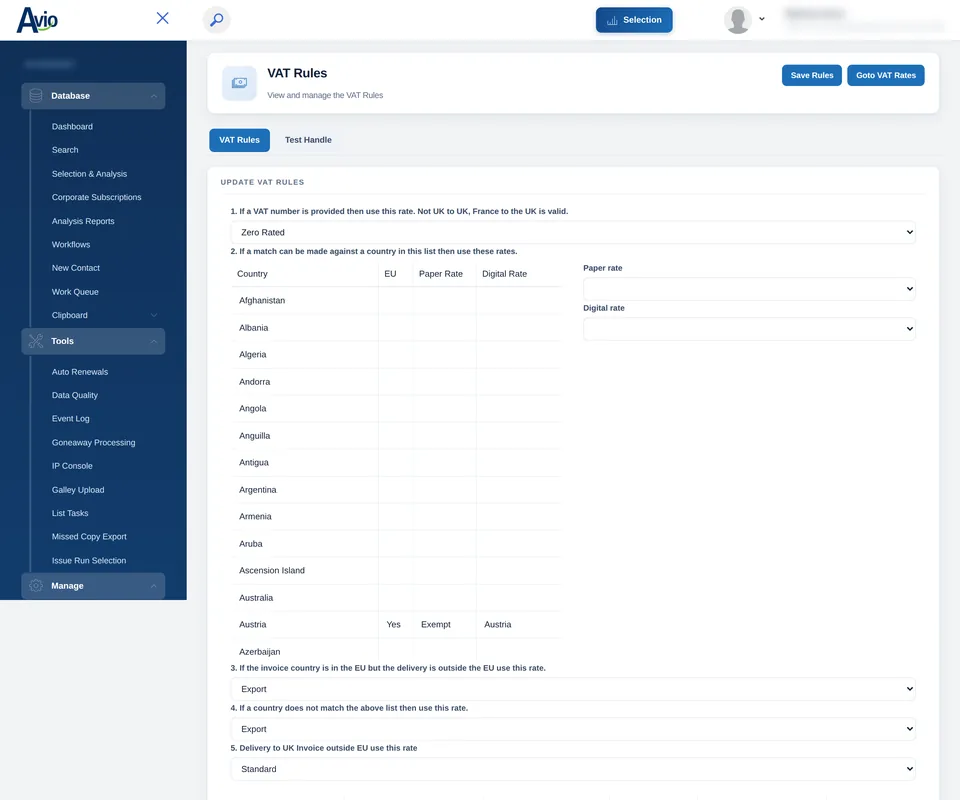Collapse the Manage menu section
The height and width of the screenshot is (800, 960).
coord(154,586)
